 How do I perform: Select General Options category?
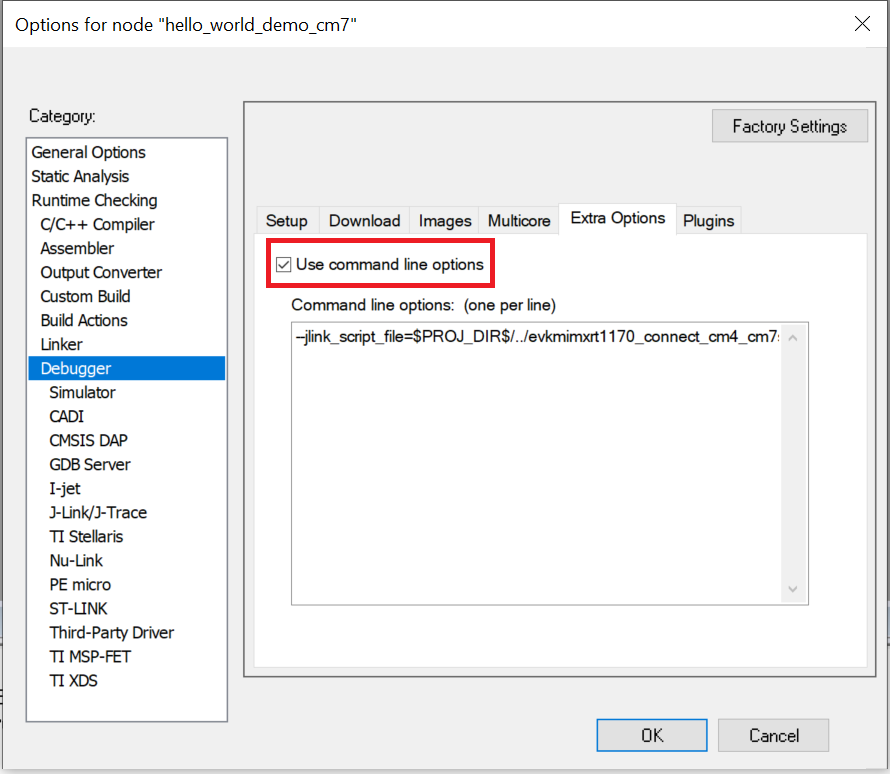pos(89,152)
